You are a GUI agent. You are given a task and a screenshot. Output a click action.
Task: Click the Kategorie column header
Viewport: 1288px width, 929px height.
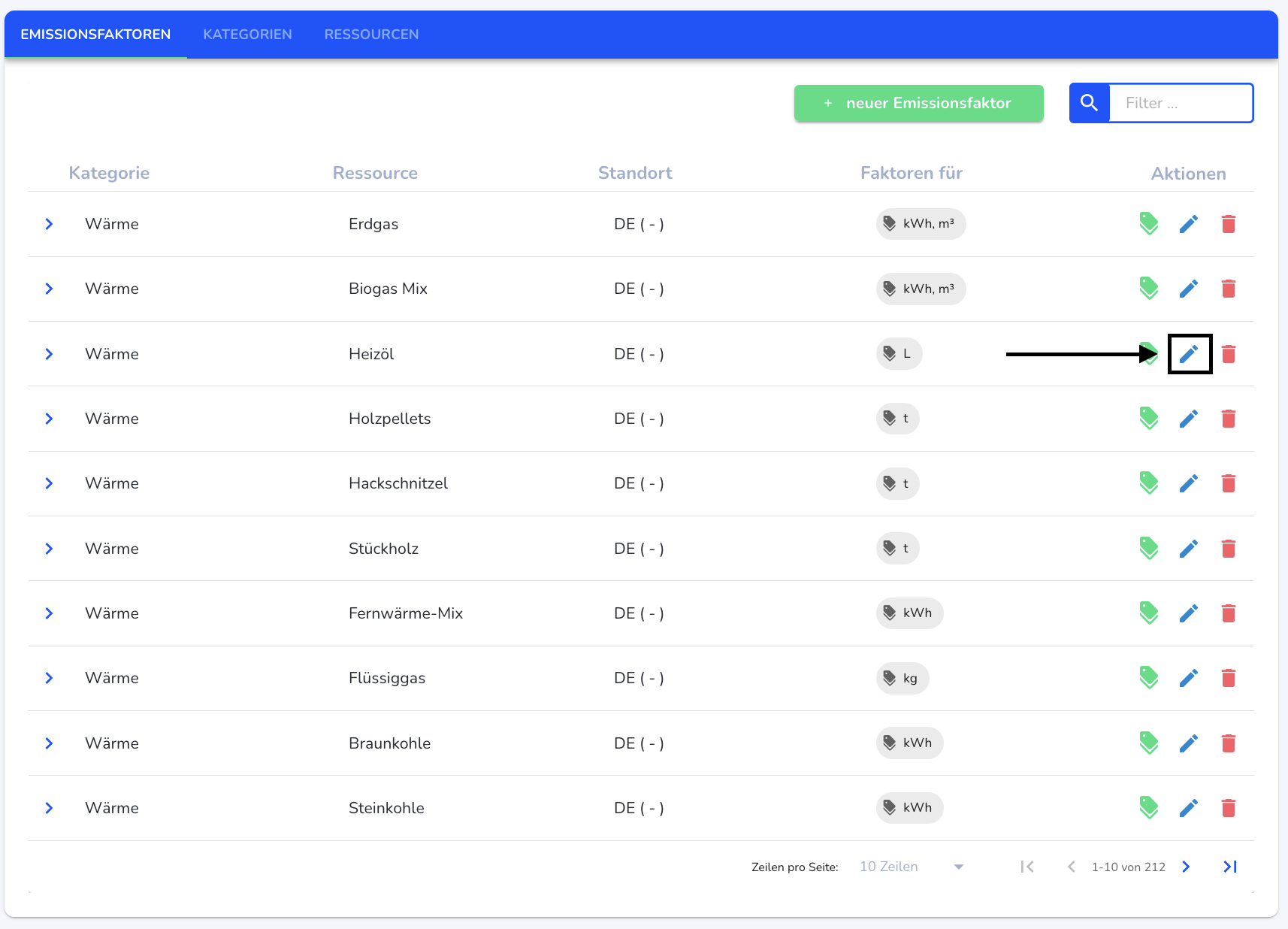click(109, 173)
